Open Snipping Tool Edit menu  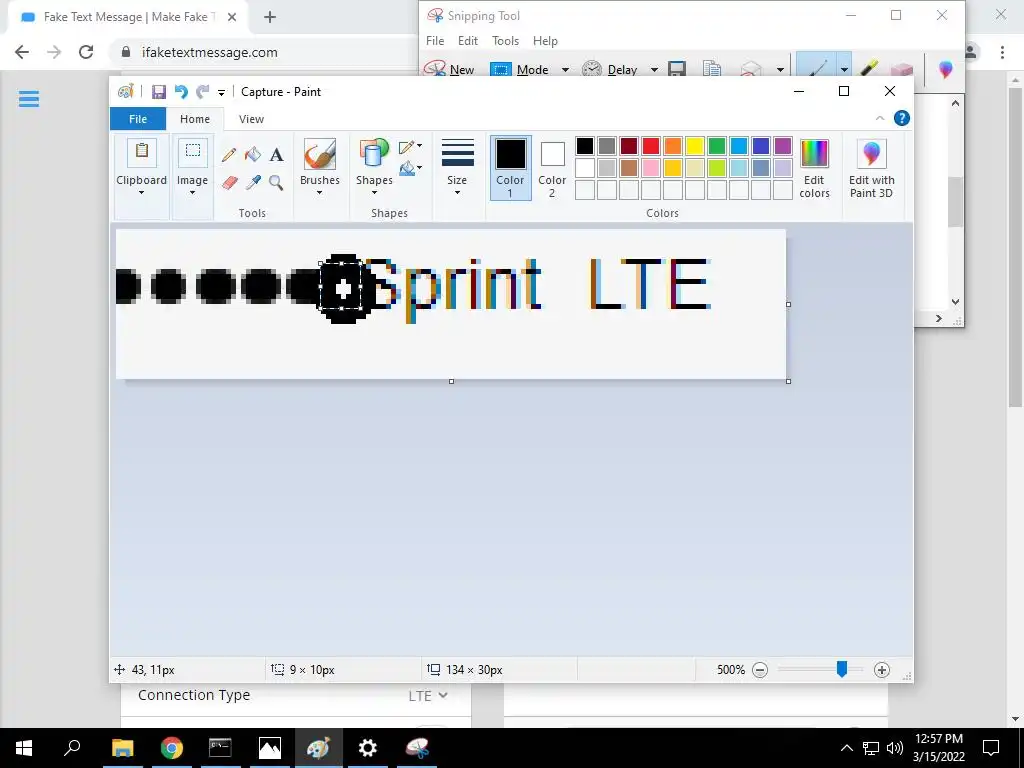(468, 40)
